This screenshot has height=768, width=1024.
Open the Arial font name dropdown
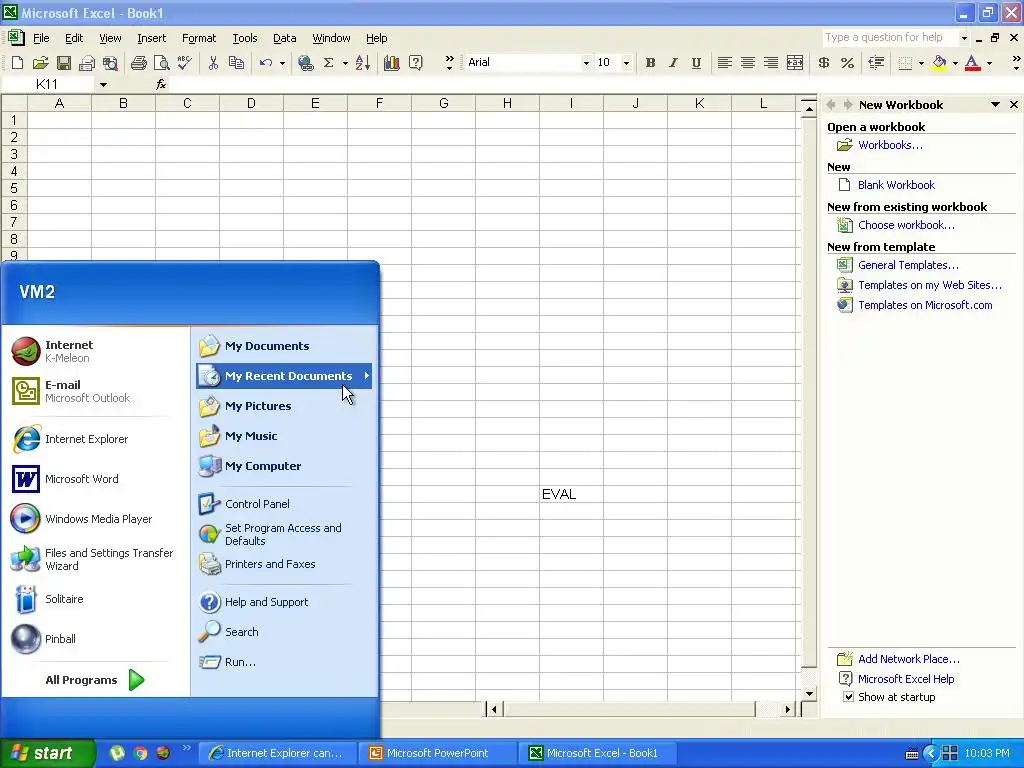pos(586,63)
